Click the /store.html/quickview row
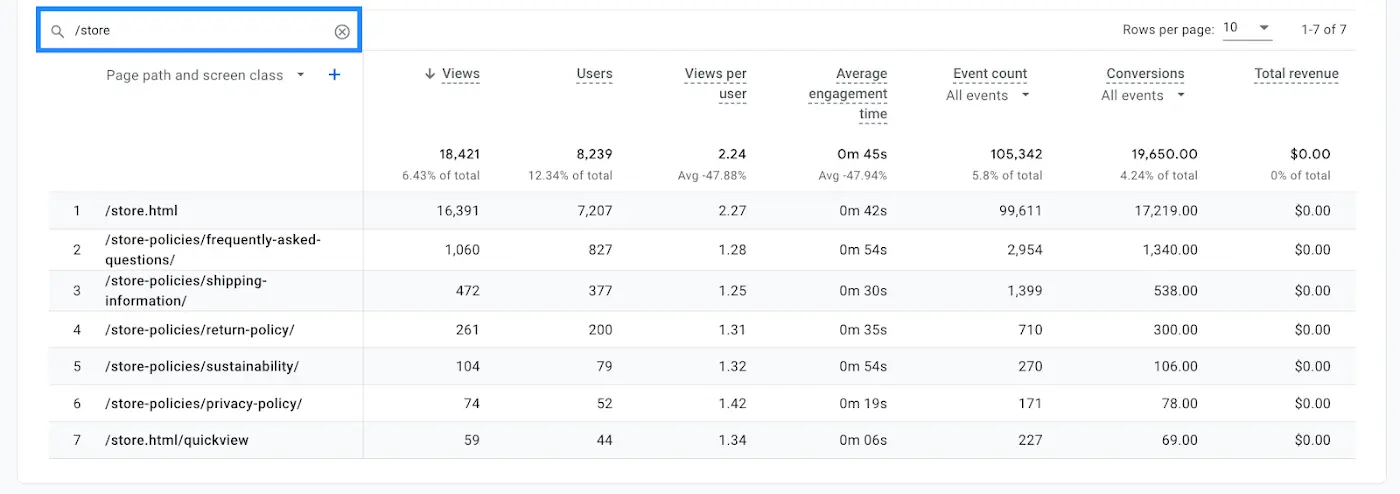1400x494 pixels. click(176, 440)
